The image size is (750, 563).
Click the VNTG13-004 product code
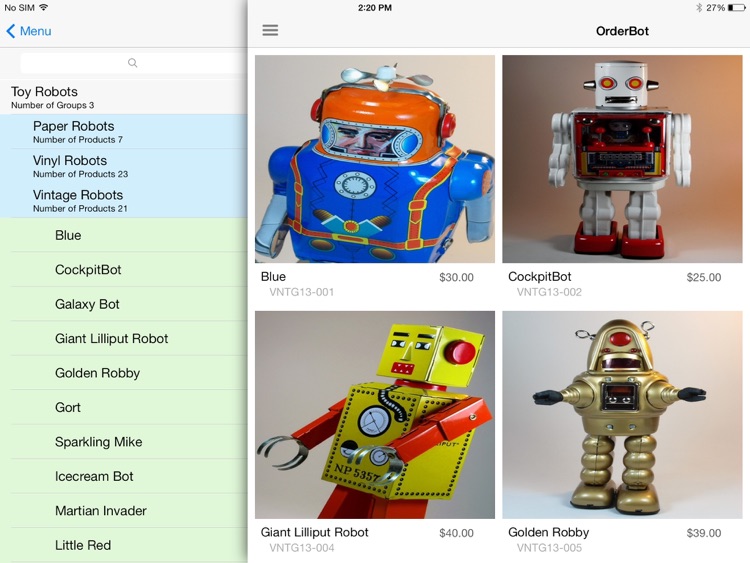coord(301,548)
